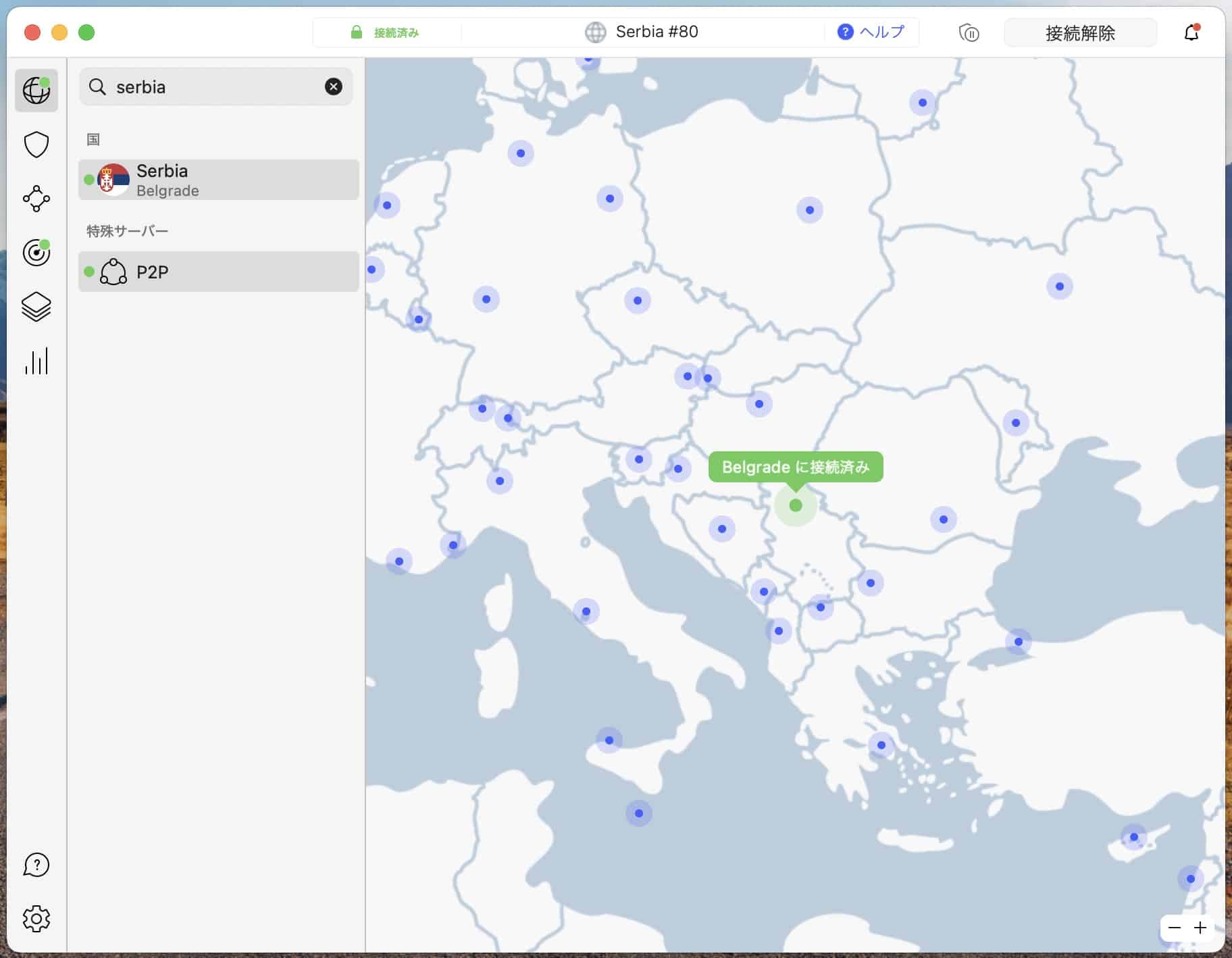This screenshot has width=1232, height=958.
Task: Click the Cyprus server dot on the map
Action: pyautogui.click(x=1134, y=837)
